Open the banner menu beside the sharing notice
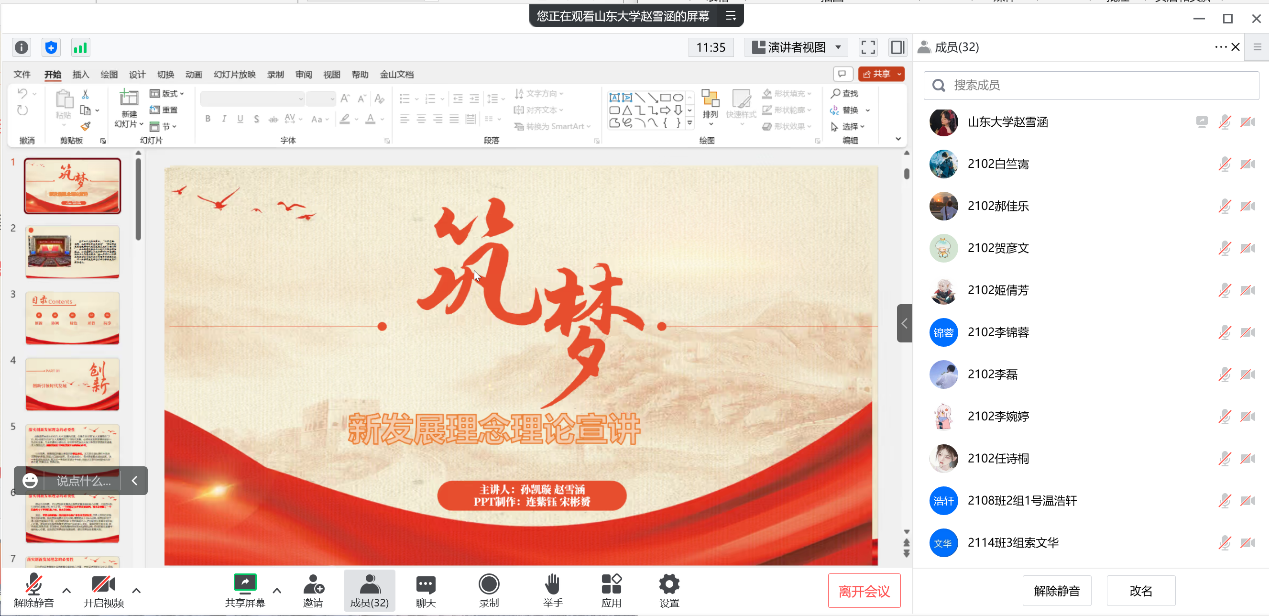 point(731,16)
